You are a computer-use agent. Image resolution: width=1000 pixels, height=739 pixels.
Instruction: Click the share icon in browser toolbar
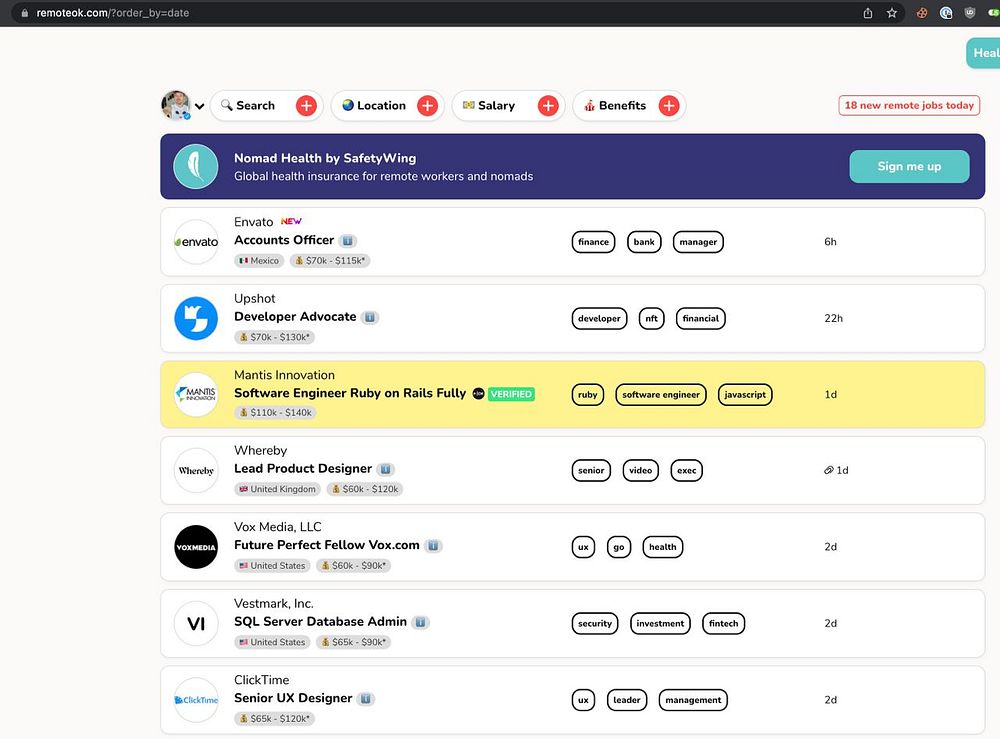click(x=867, y=13)
